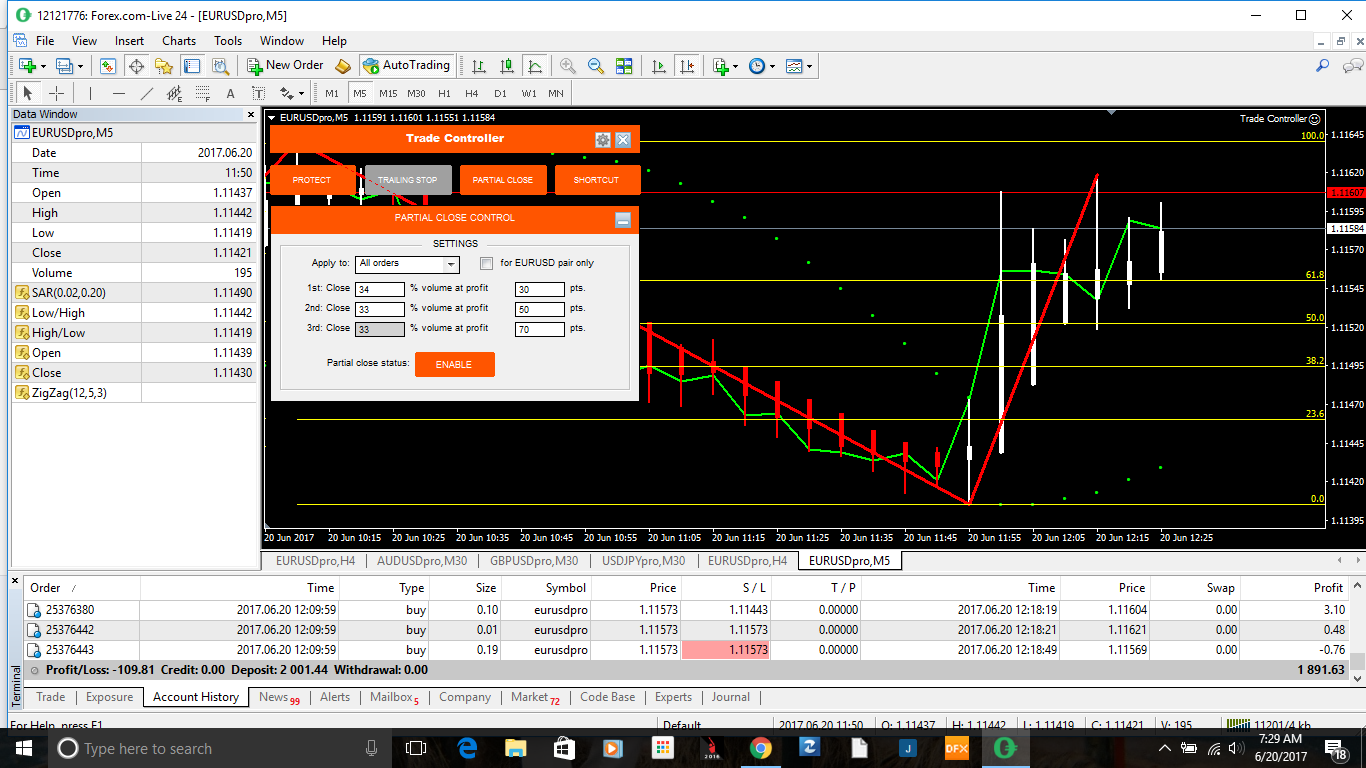The width and height of the screenshot is (1366, 768).
Task: Click the 1st Close volume percent field
Action: (x=379, y=289)
